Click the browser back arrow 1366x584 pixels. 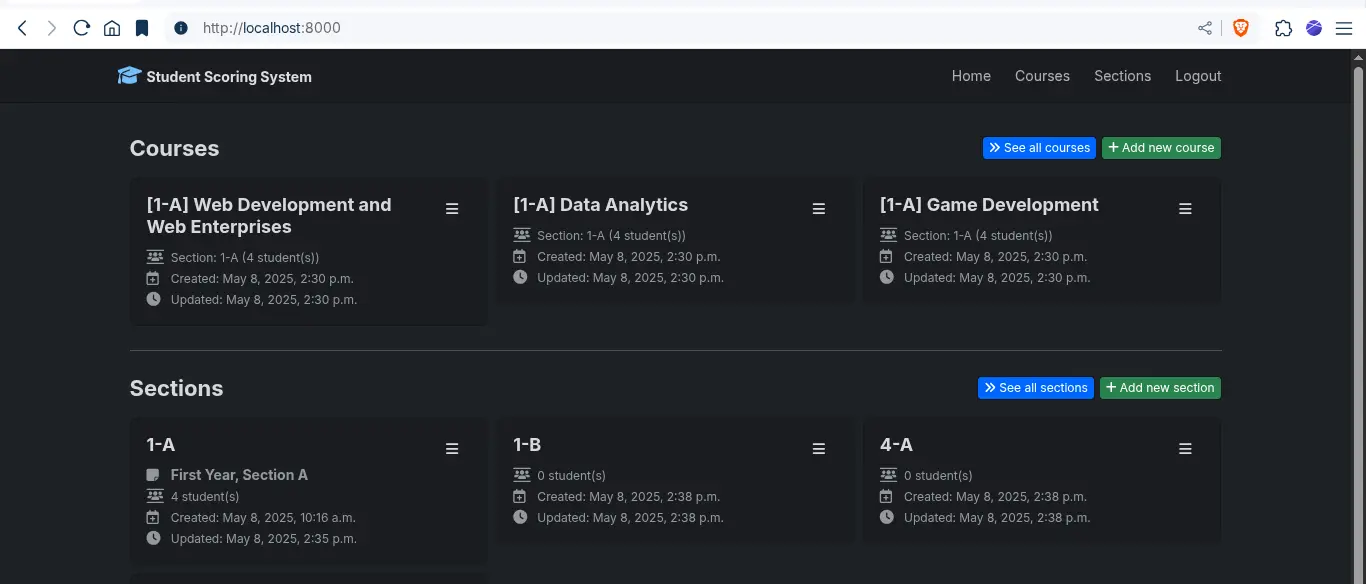tap(22, 28)
